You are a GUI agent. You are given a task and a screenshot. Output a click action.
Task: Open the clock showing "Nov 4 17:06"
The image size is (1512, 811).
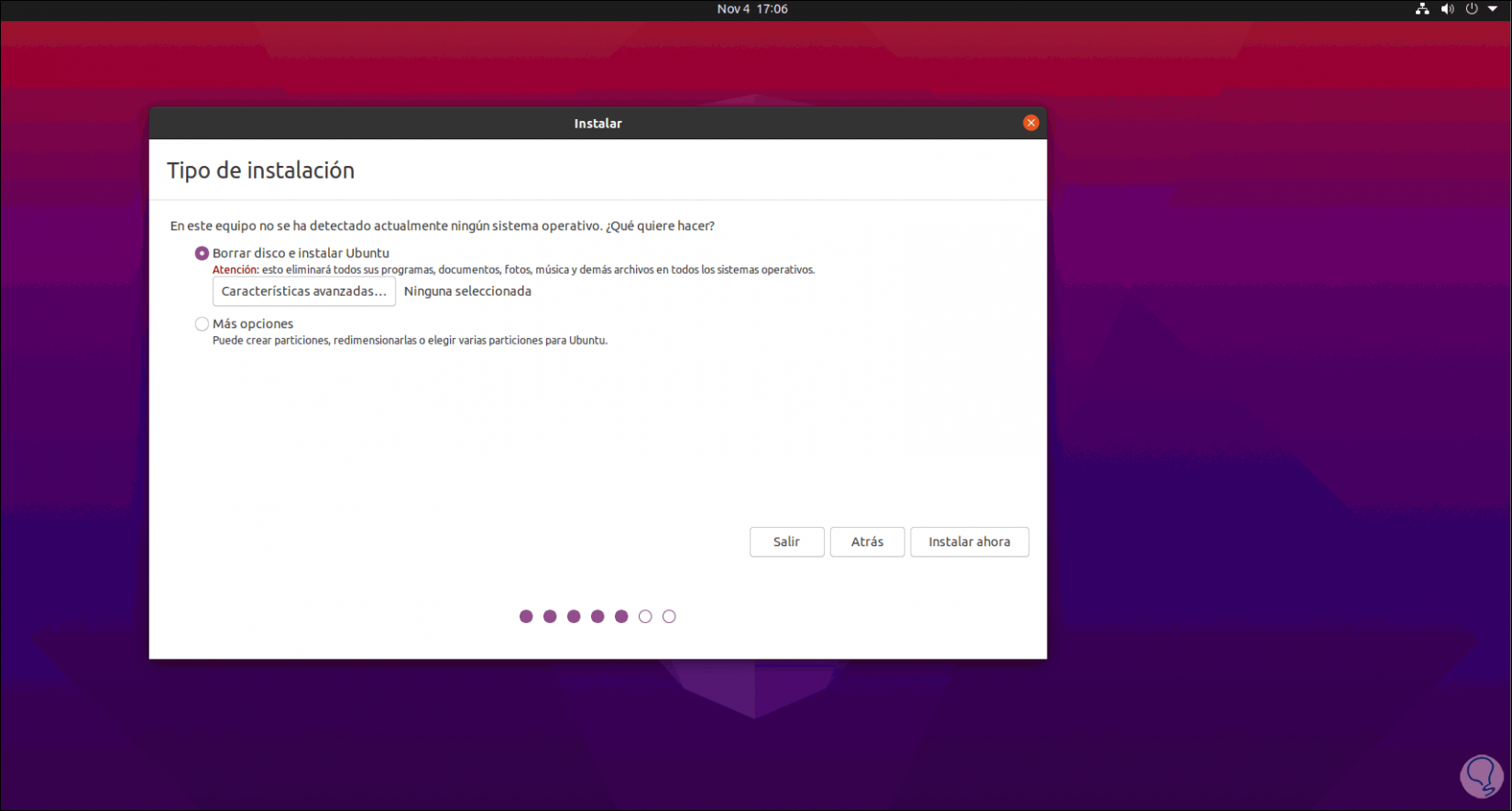752,9
